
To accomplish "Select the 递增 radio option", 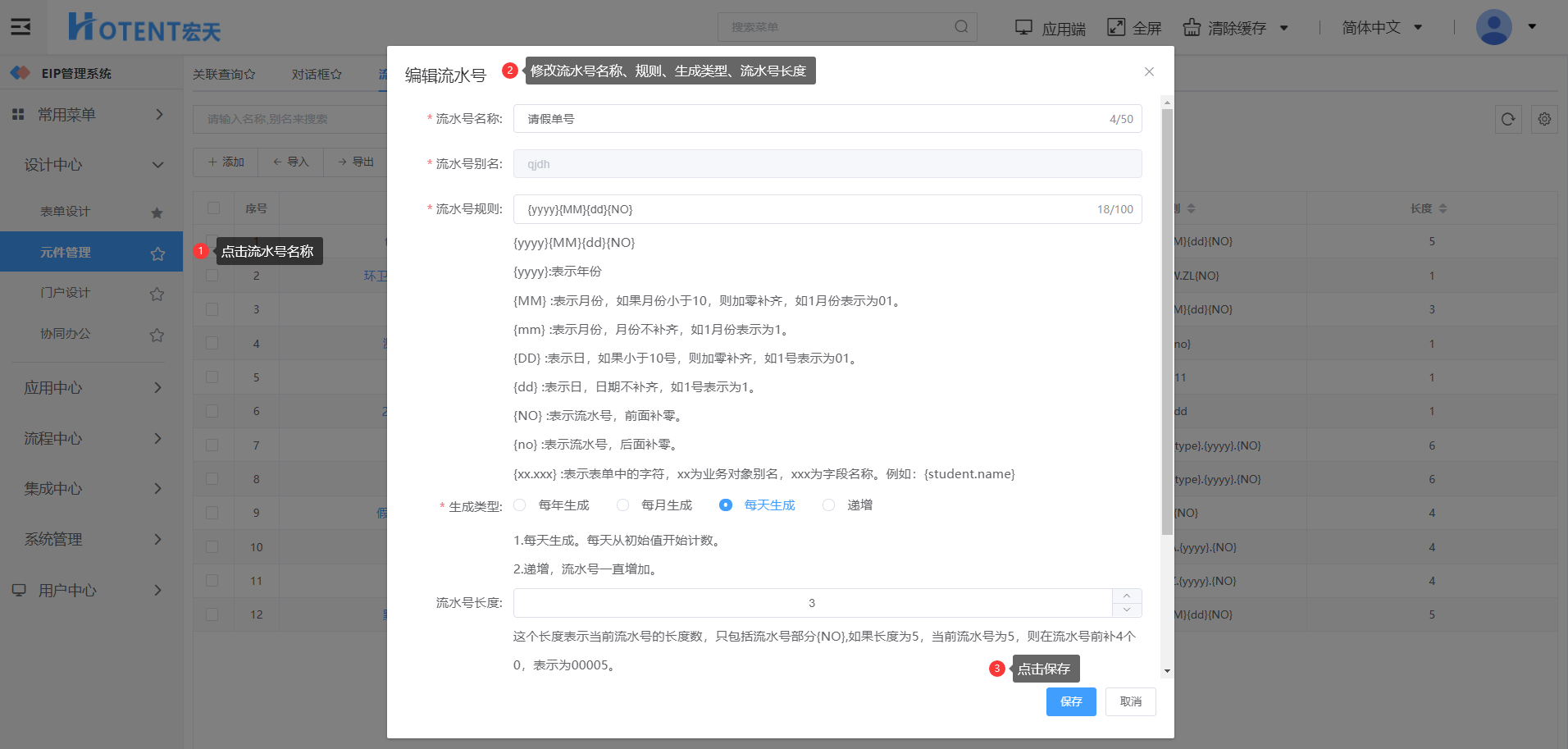I will [829, 505].
